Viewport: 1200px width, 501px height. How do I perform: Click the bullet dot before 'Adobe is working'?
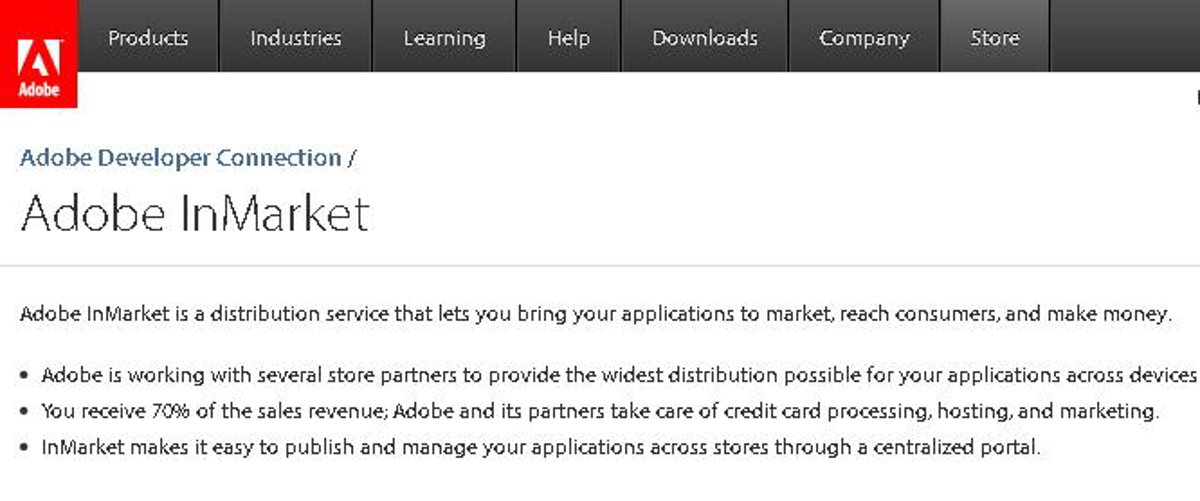(24, 377)
